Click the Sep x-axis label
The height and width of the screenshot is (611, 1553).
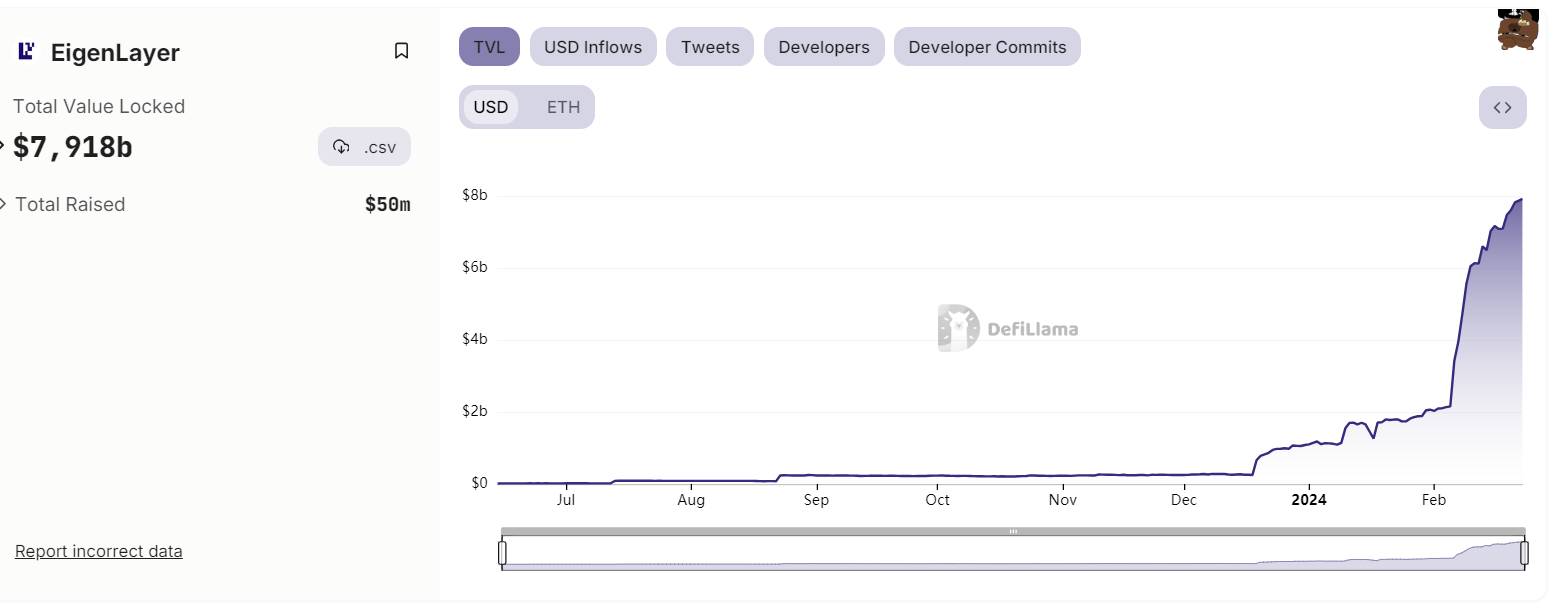point(816,500)
